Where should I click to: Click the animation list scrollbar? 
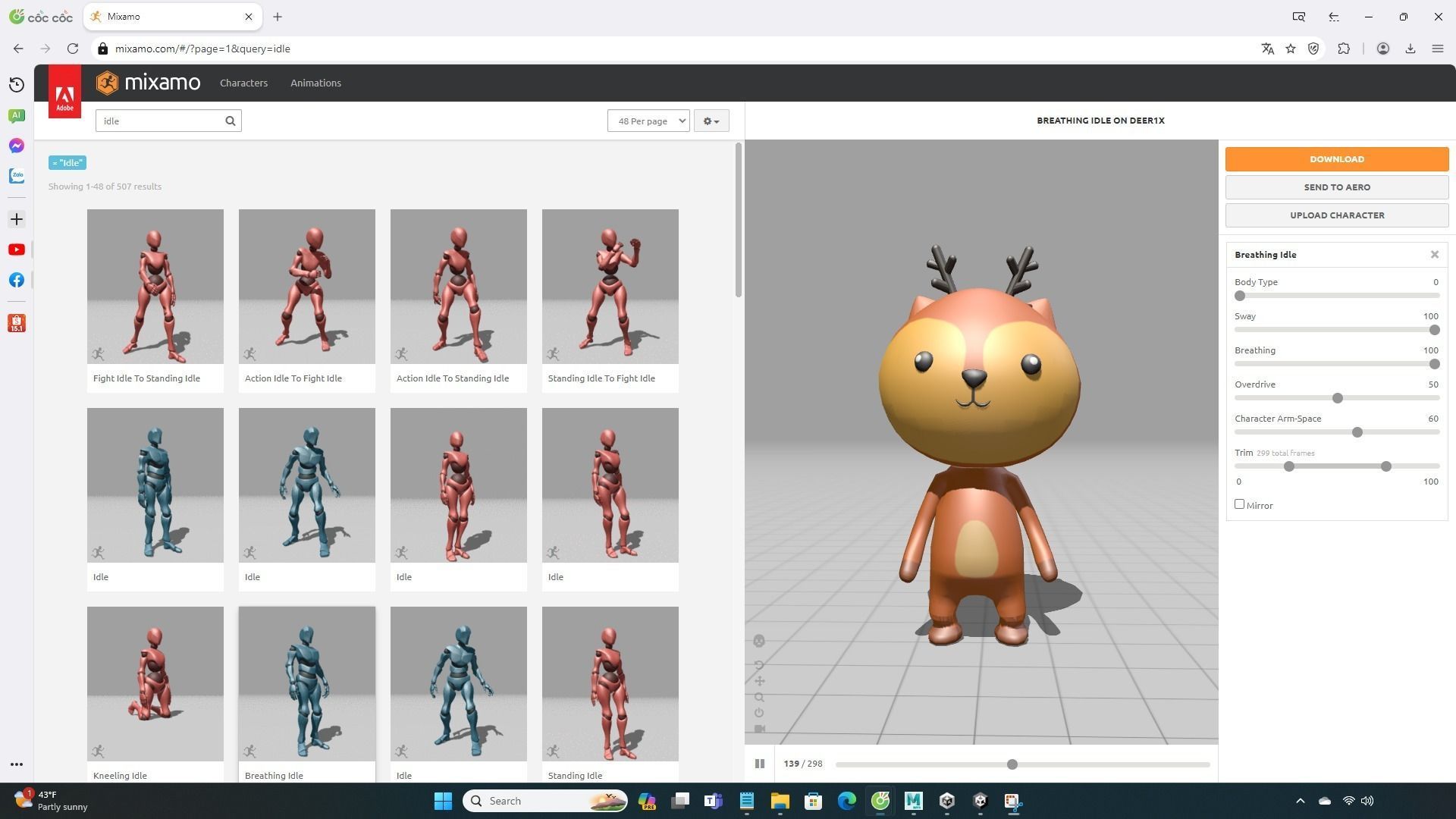[x=738, y=220]
